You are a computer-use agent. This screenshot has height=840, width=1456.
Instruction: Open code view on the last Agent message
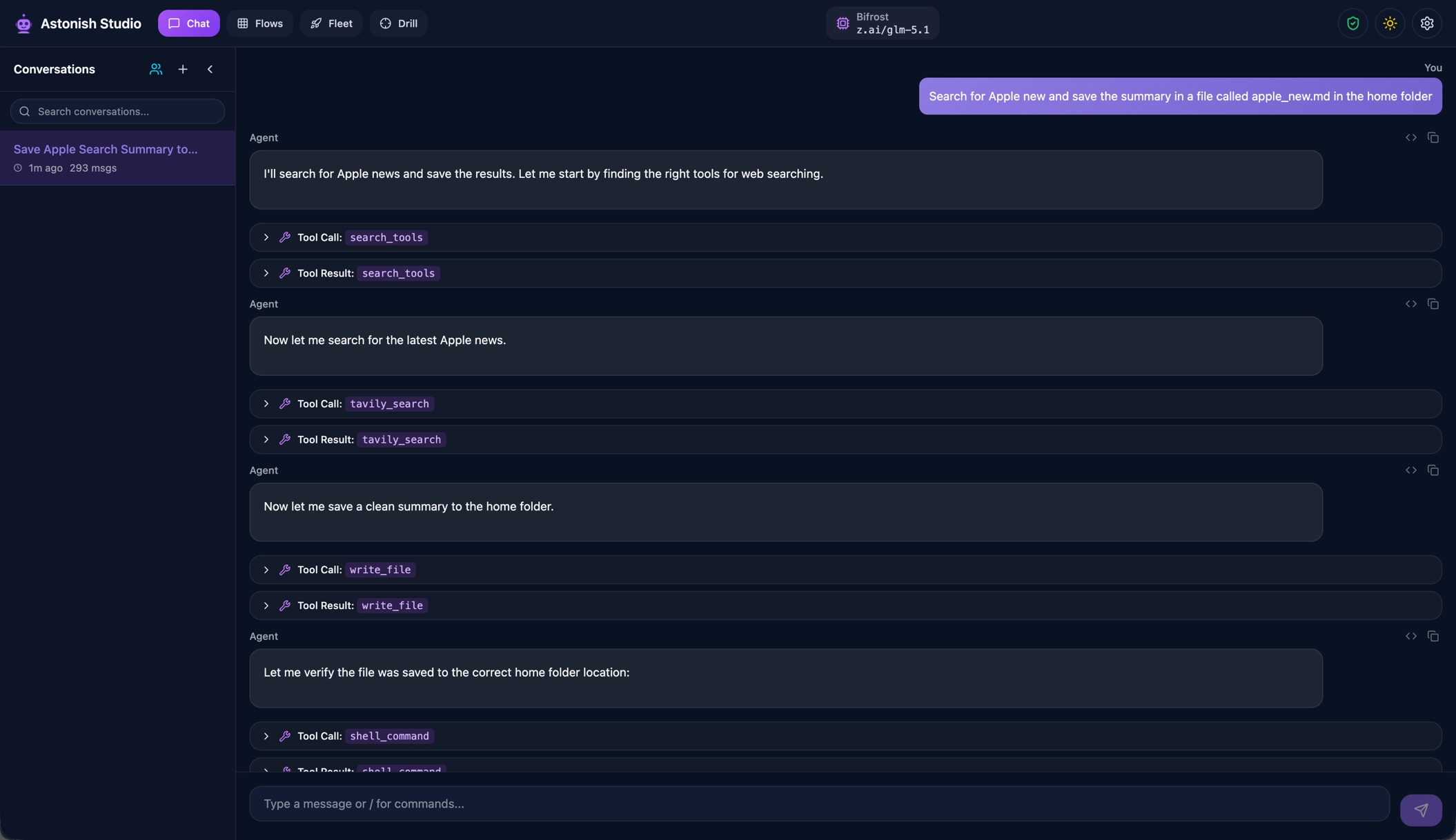point(1411,636)
